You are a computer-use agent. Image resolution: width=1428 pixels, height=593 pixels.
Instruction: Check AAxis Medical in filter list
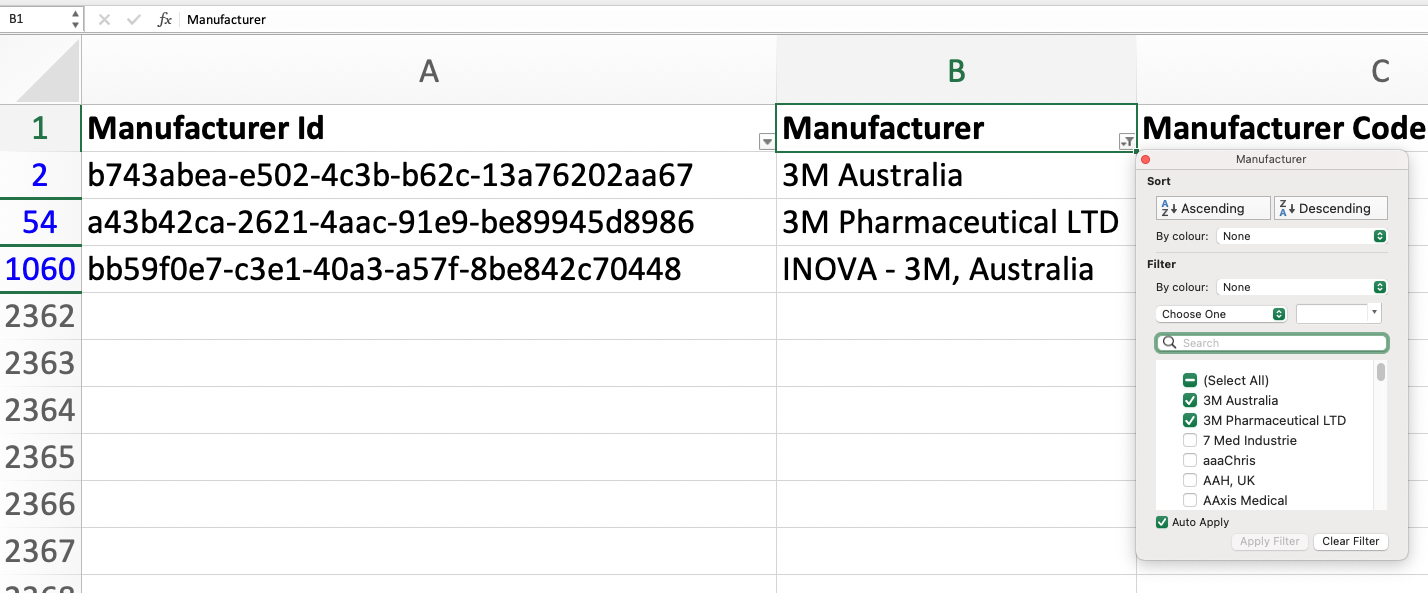[1190, 500]
